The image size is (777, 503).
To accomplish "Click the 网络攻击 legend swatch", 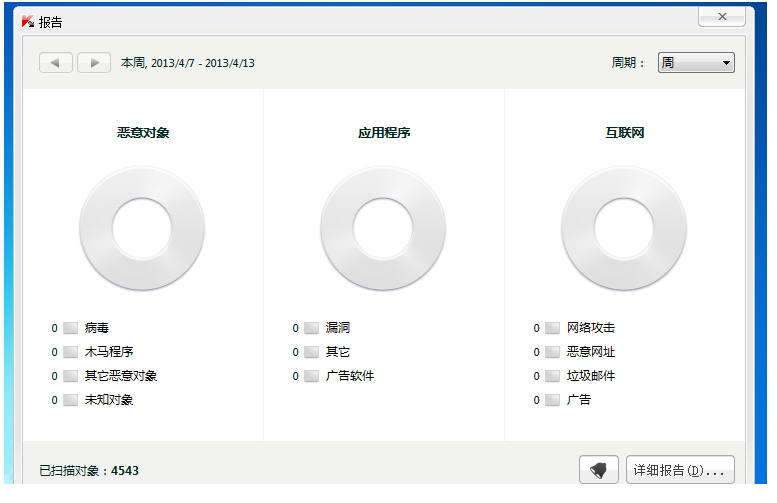I will point(553,328).
